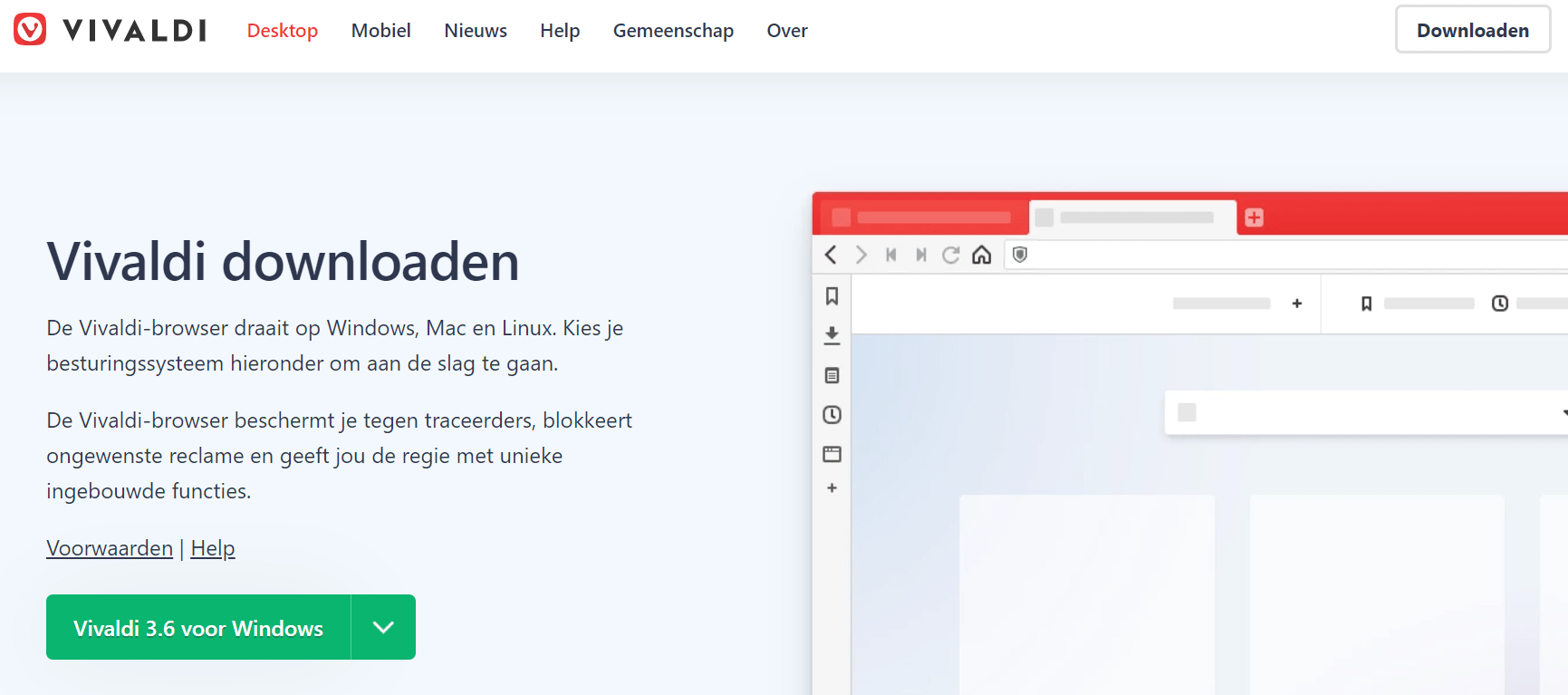Expand the download options dropdown arrow

pos(383,627)
